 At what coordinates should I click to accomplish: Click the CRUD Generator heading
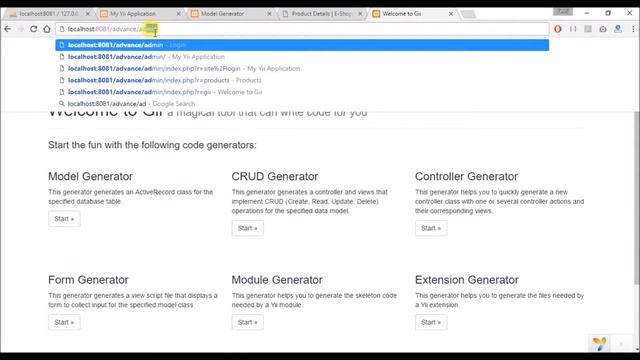click(275, 176)
